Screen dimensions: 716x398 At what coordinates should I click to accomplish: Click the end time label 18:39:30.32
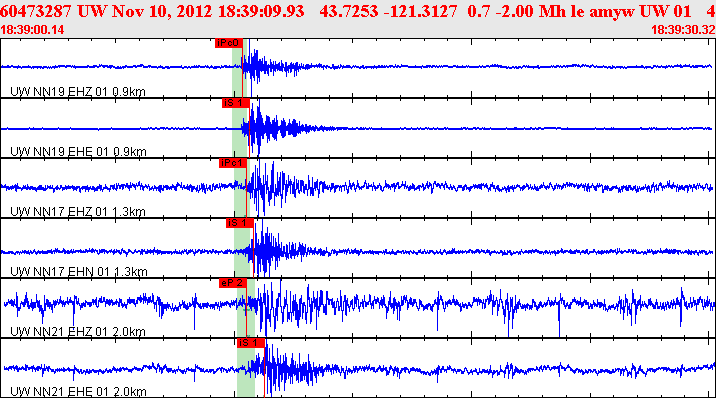click(x=683, y=30)
